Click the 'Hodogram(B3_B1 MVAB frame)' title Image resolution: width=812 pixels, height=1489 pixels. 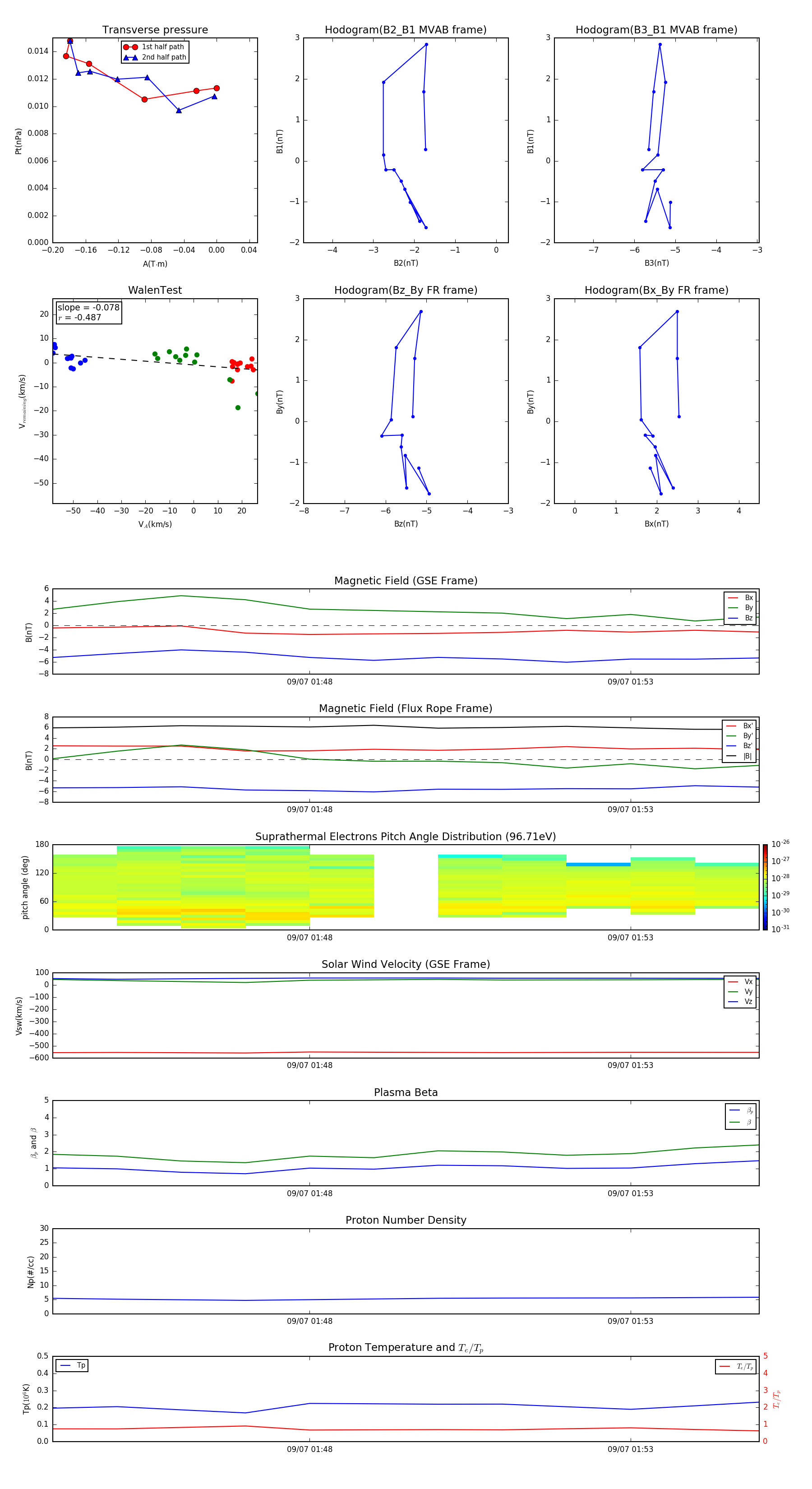click(x=656, y=30)
